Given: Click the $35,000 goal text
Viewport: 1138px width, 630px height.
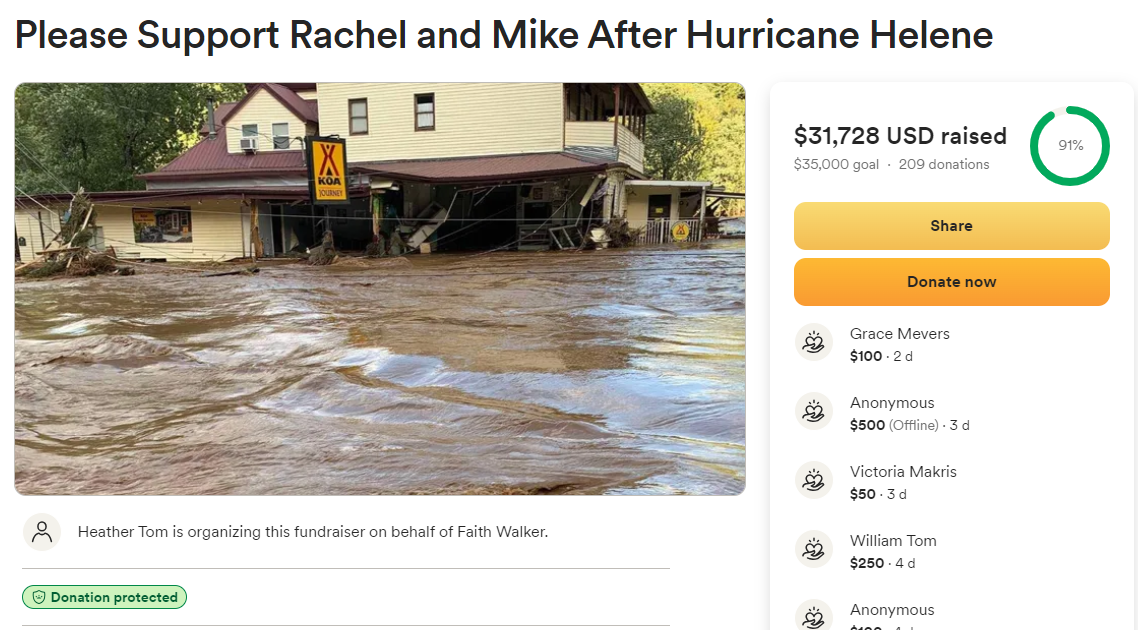Looking at the screenshot, I should coord(836,165).
